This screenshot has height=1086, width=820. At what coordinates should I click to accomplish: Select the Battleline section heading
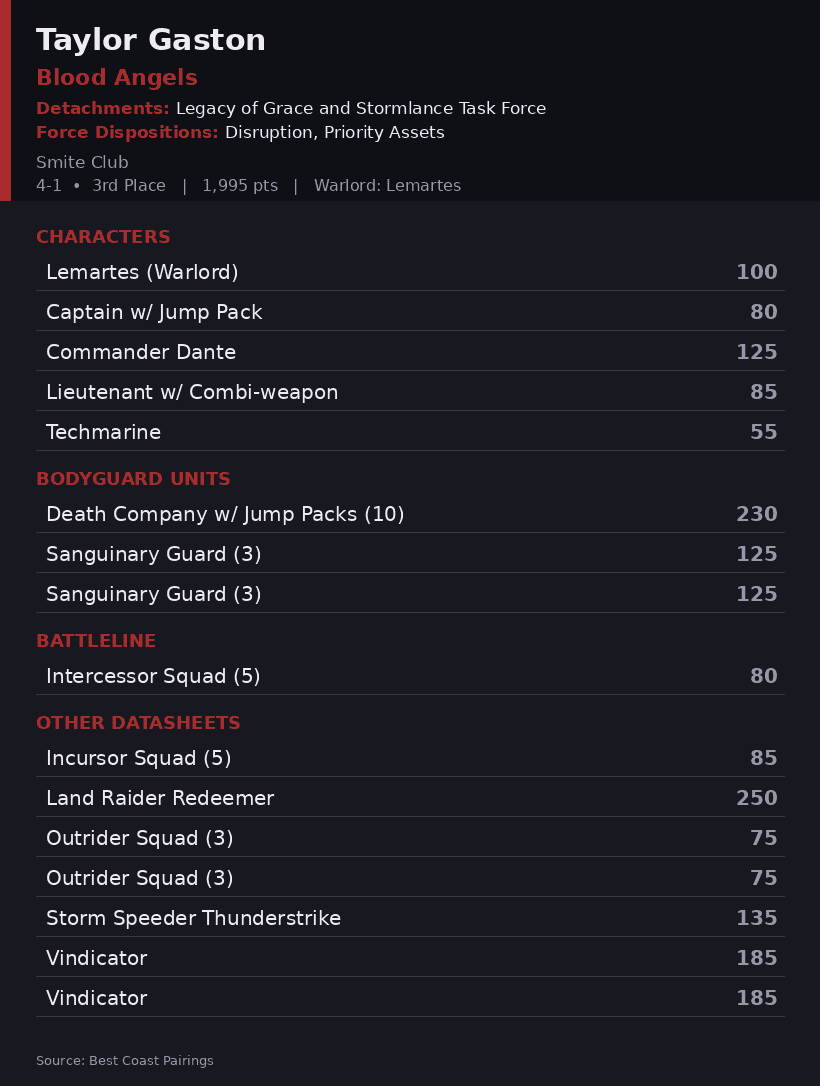96,641
